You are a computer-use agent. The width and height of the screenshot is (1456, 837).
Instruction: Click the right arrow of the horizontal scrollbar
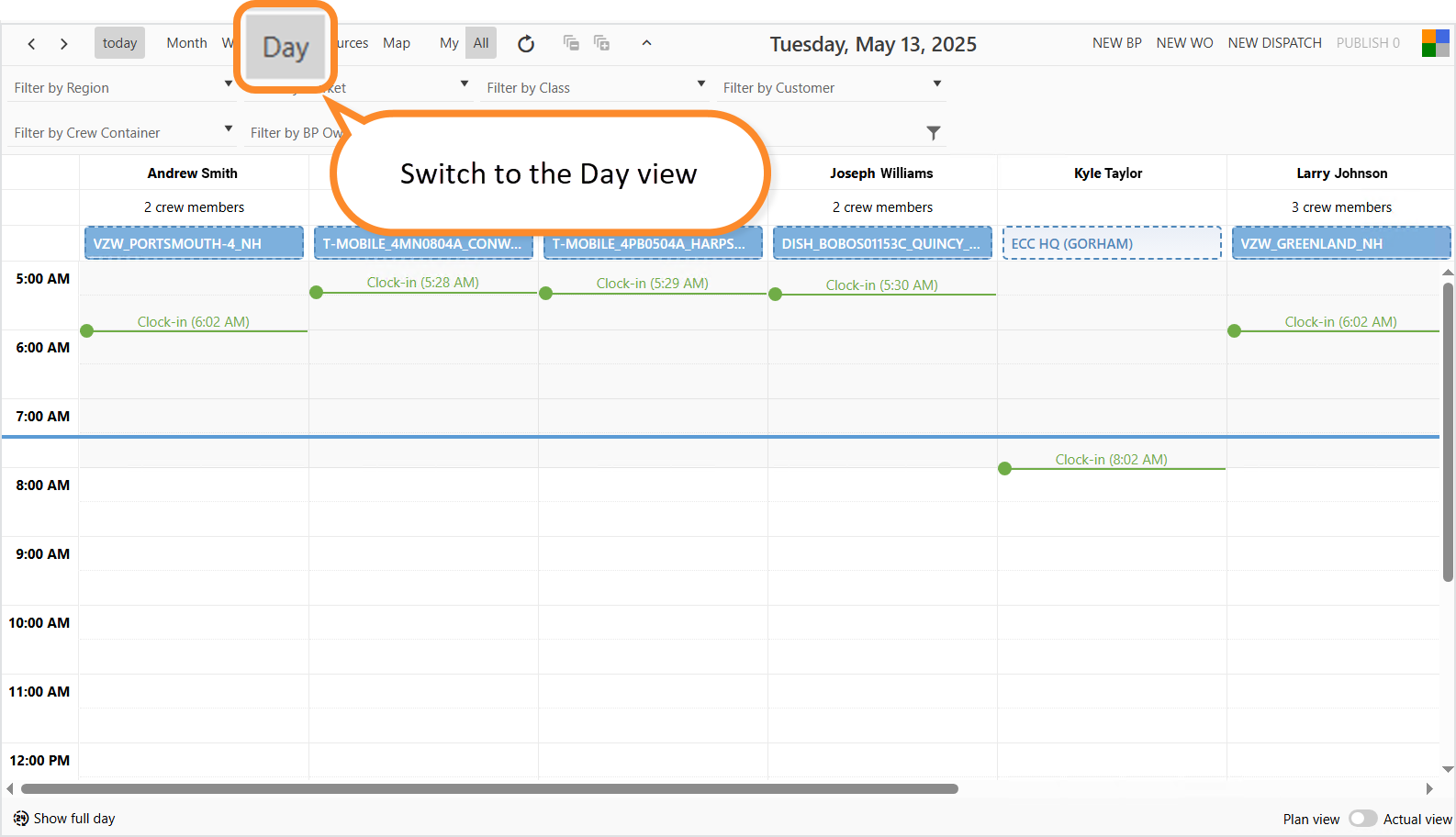click(x=1429, y=788)
